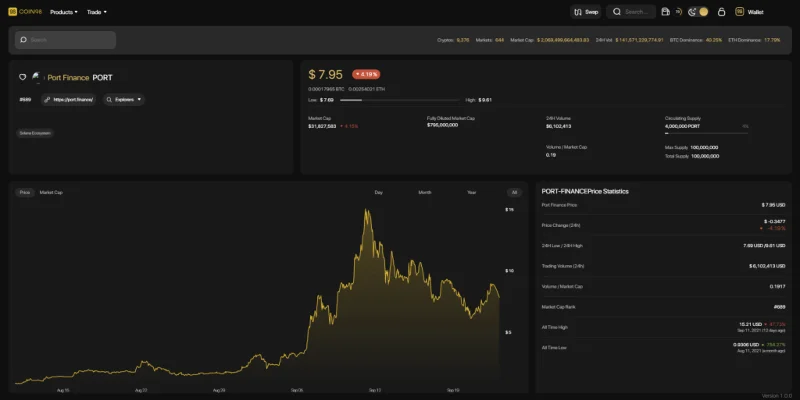Click the gas station icon
The height and width of the screenshot is (400, 800).
[x=665, y=12]
